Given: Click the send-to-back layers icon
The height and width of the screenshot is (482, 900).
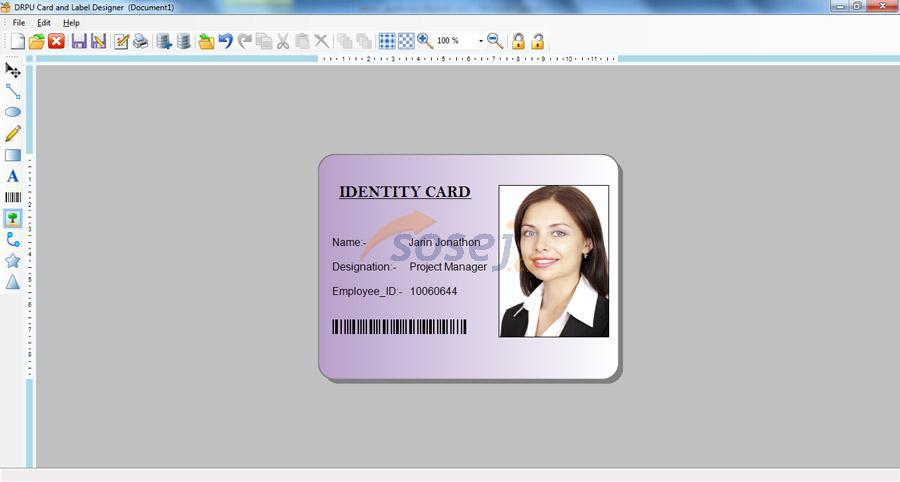Looking at the screenshot, I should click(364, 41).
